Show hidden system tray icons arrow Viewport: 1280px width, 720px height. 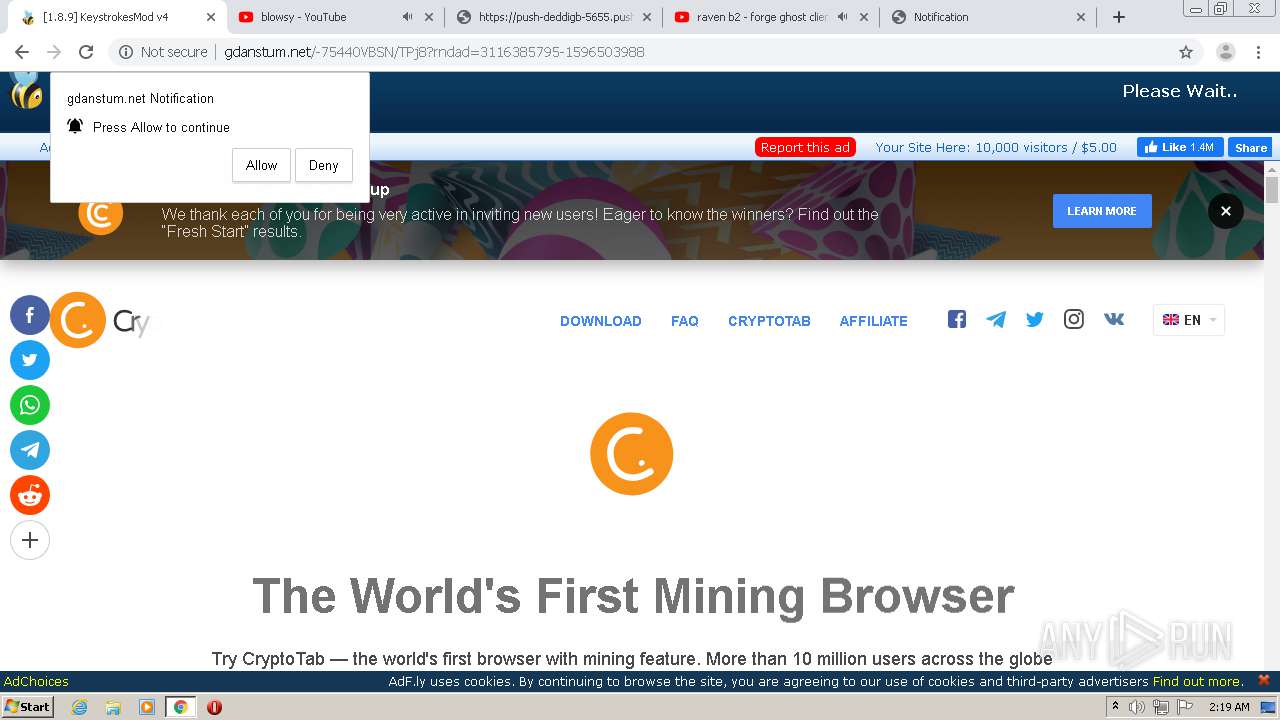[1115, 707]
